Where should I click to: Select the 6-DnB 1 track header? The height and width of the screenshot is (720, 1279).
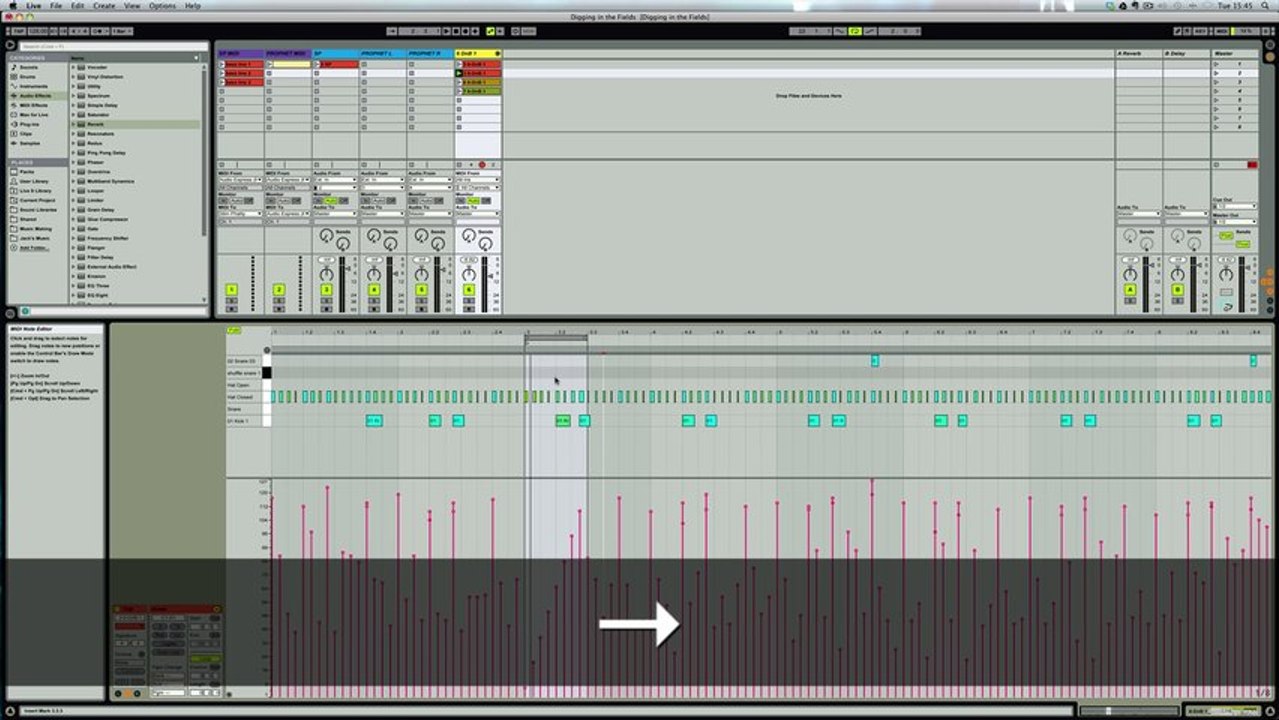[x=478, y=53]
